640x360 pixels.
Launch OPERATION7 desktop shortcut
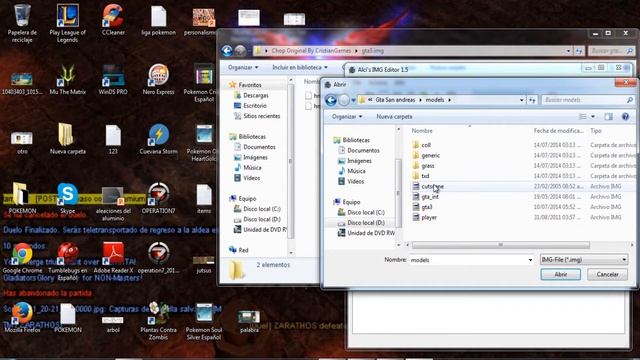point(158,199)
